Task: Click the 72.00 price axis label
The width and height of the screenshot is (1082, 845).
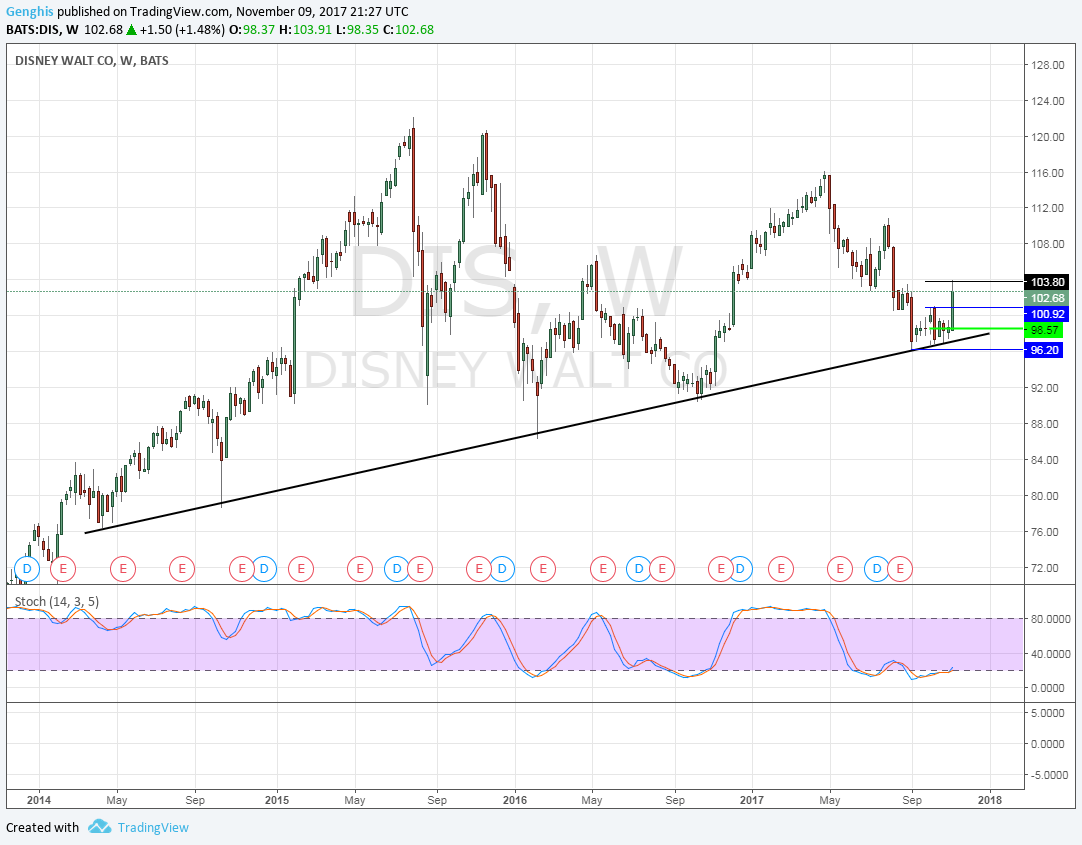Action: [x=1047, y=568]
